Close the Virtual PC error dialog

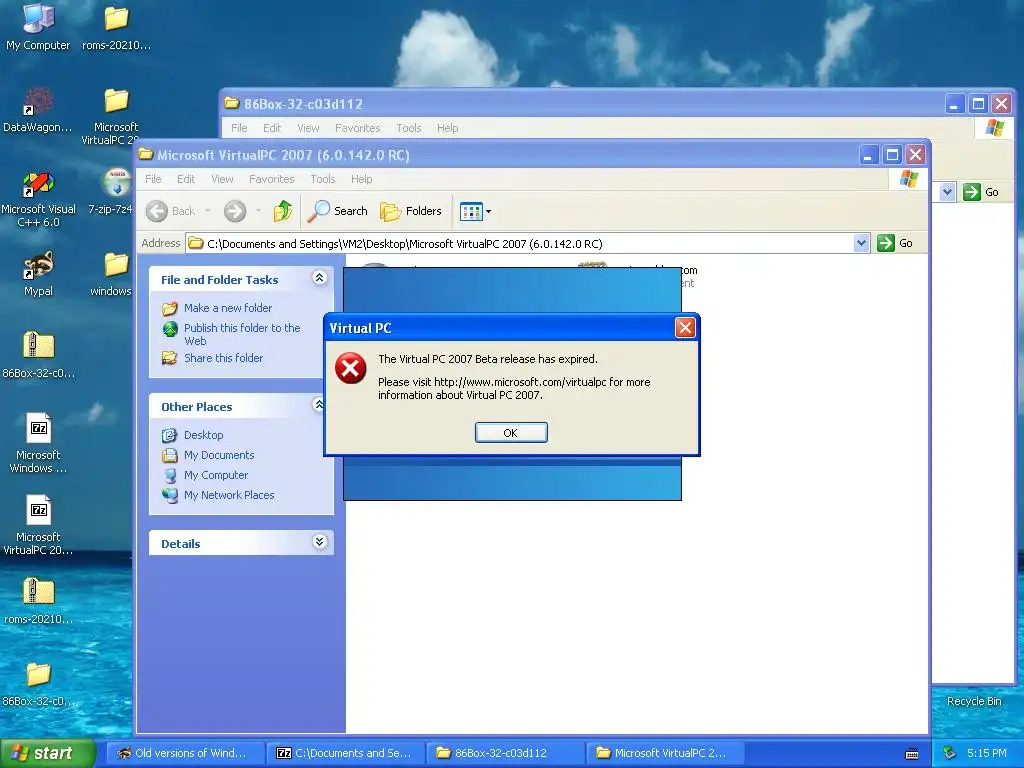click(684, 327)
